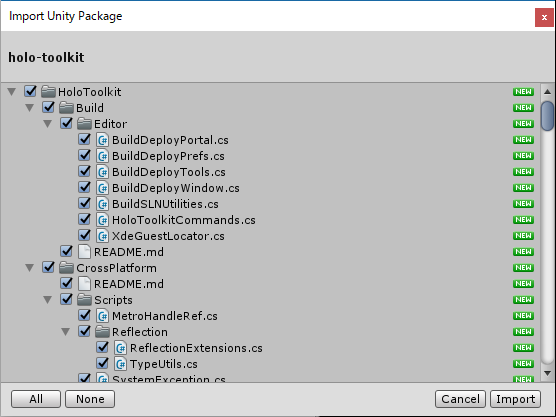556x417 pixels.
Task: Select the MetroHandleRef.cs file name
Action: click(165, 316)
